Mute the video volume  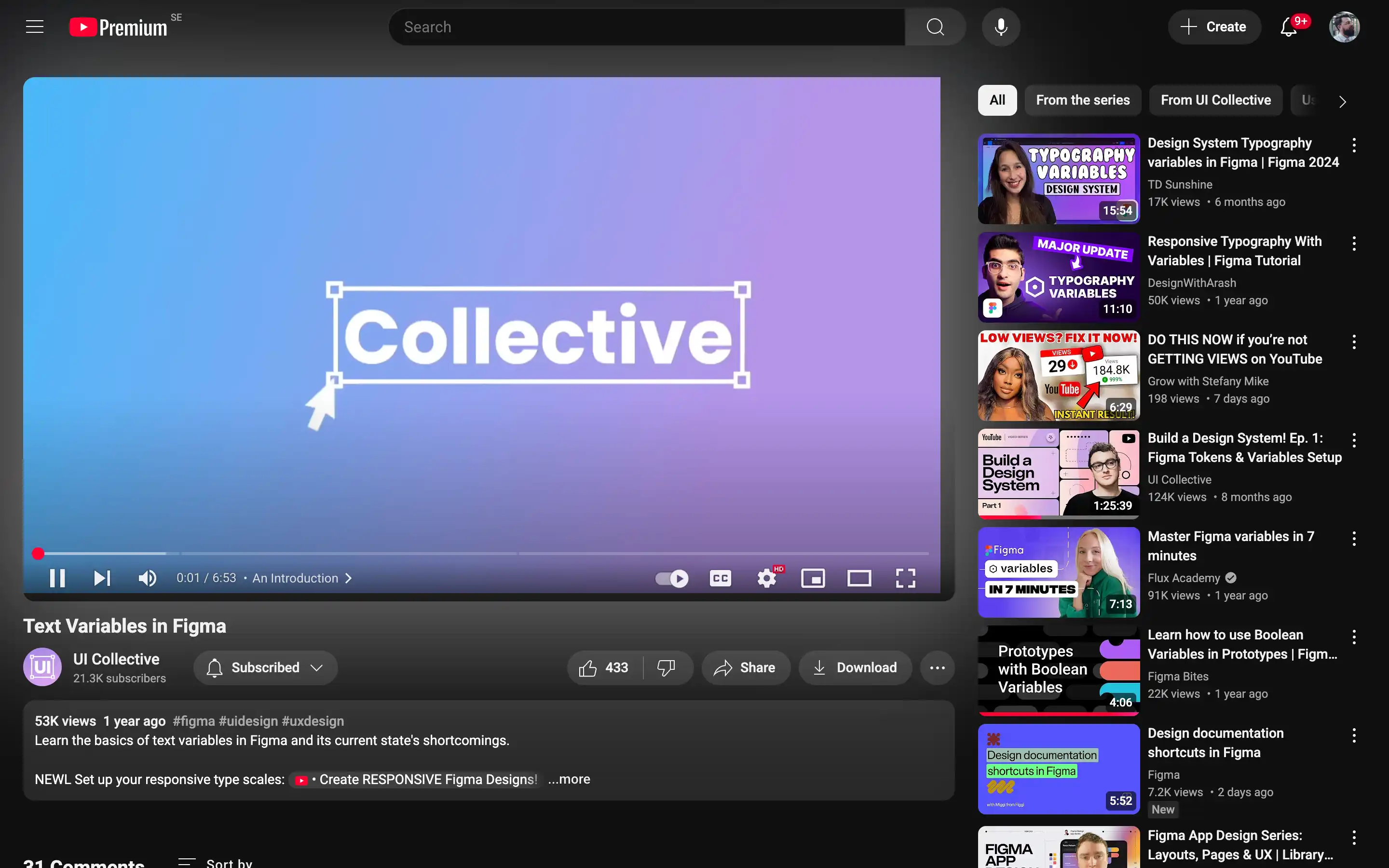pyautogui.click(x=148, y=578)
